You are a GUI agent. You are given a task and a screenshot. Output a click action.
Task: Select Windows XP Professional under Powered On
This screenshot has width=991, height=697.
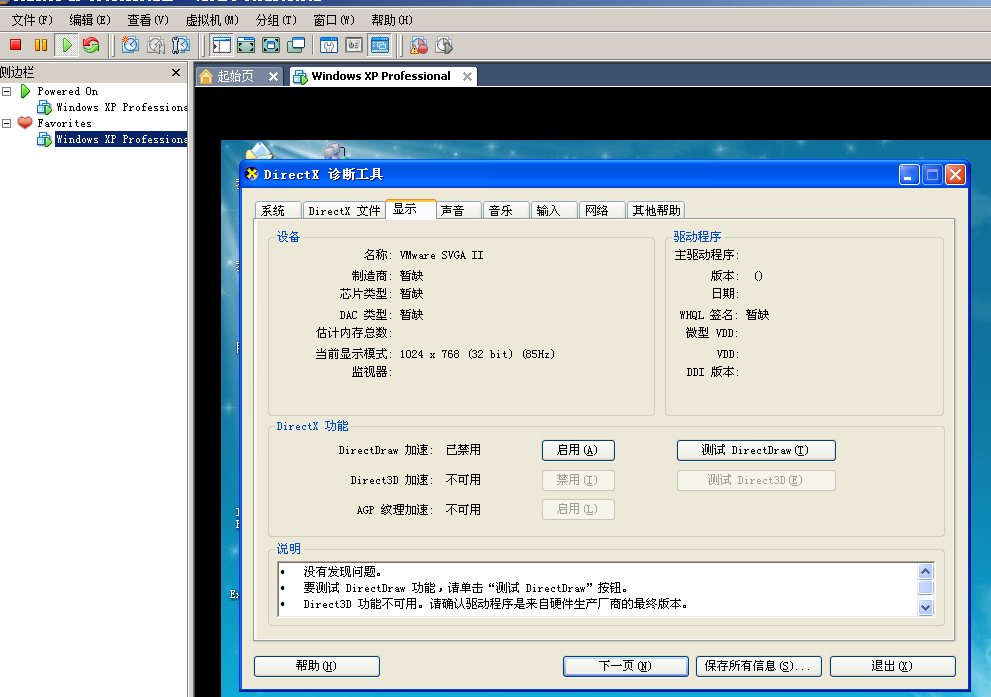(121, 107)
